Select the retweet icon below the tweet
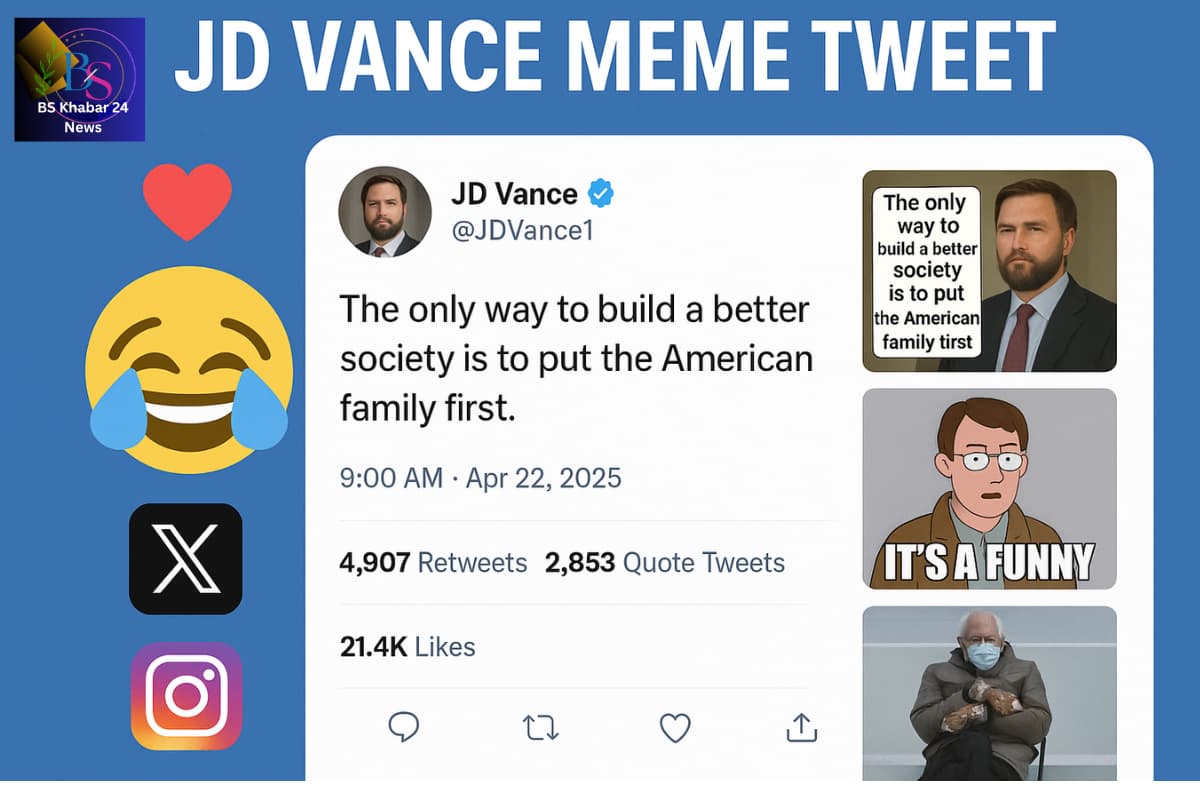Viewport: 1200px width, 800px height. pos(540,727)
